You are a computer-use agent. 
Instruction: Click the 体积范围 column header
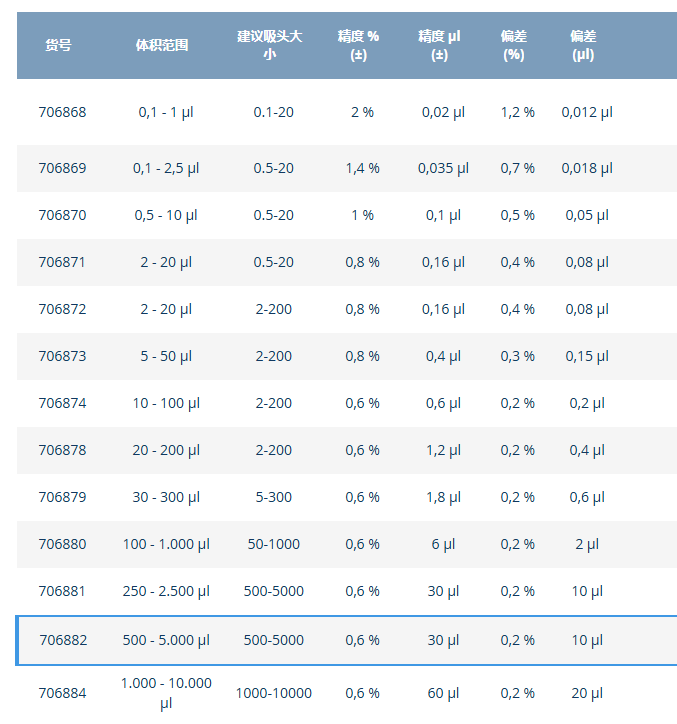coord(162,45)
